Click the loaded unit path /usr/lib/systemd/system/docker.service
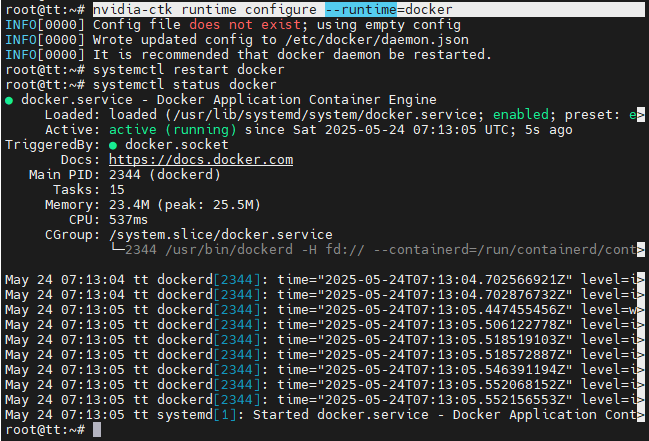This screenshot has width=649, height=441. tap(325, 115)
